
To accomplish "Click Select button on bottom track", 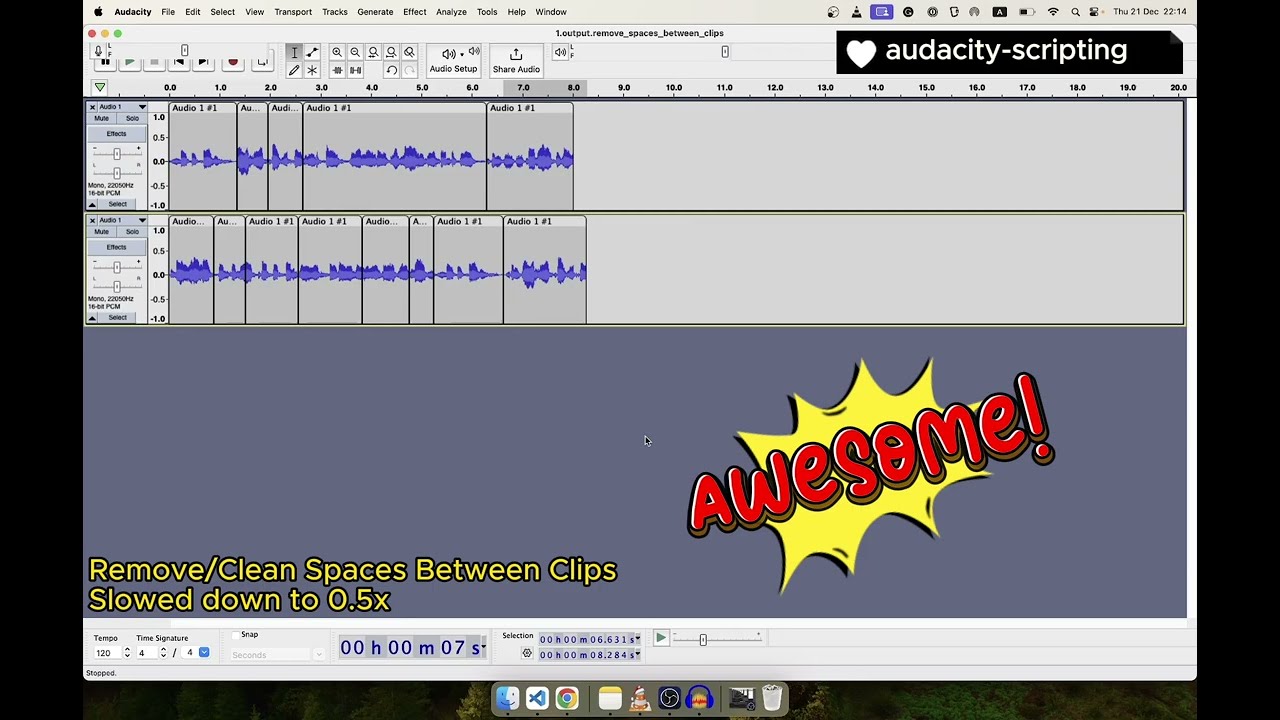I will pos(118,317).
